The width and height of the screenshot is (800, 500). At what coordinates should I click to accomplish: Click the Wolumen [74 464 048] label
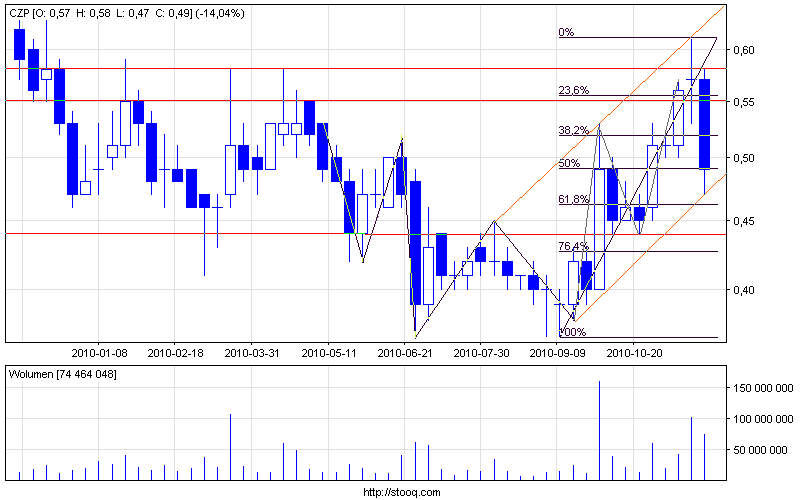[x=63, y=374]
